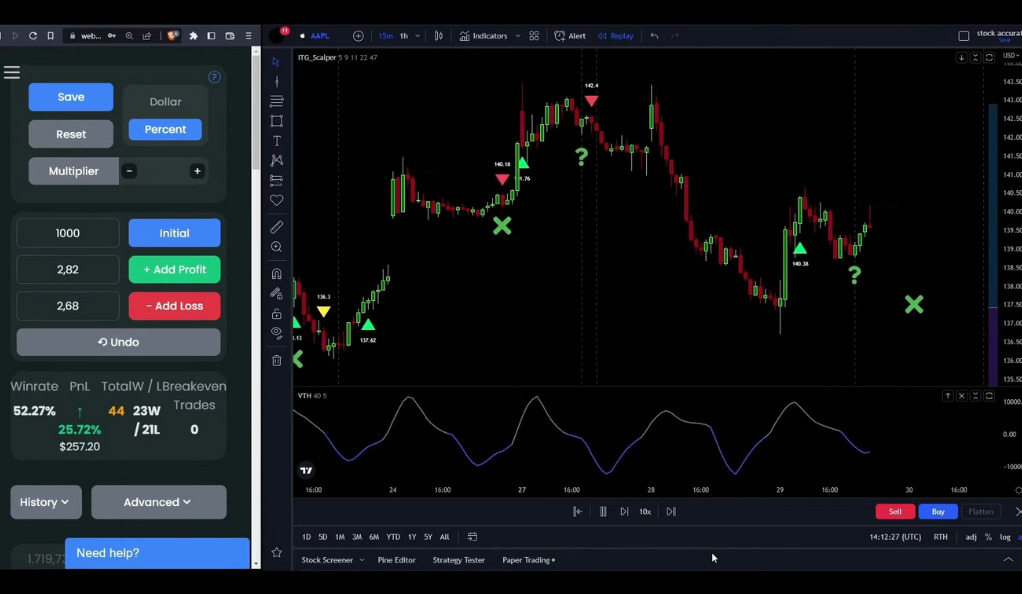
Task: Expand the indicators favorites dropdown arrow
Action: click(x=518, y=36)
